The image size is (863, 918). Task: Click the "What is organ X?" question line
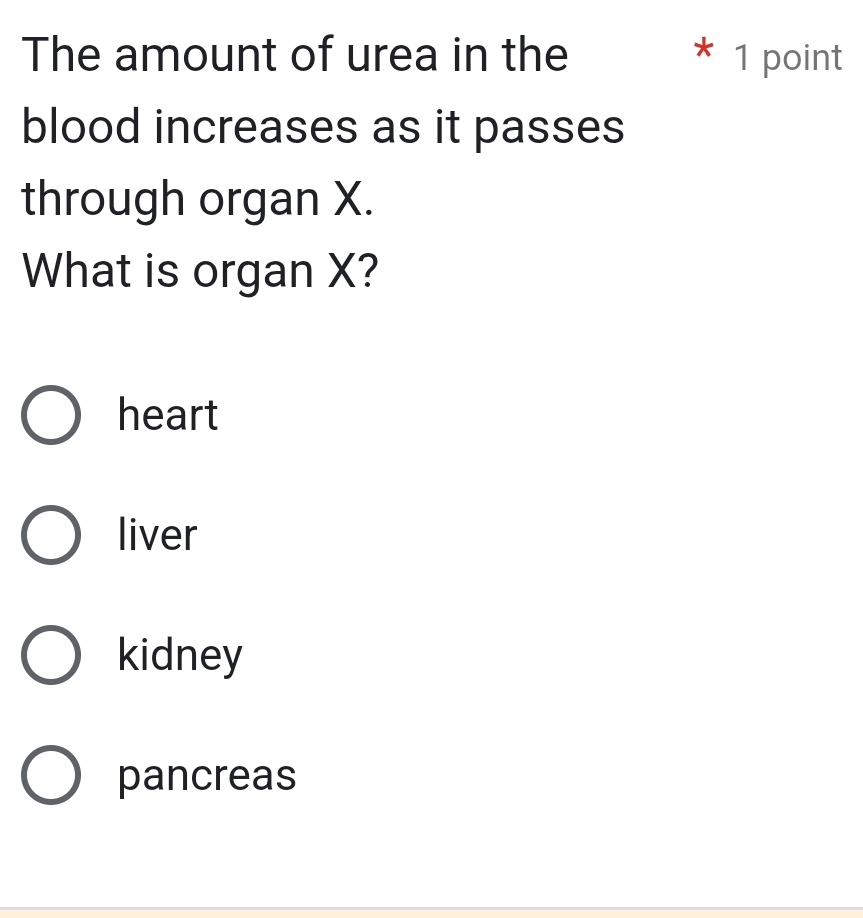pyautogui.click(x=201, y=270)
